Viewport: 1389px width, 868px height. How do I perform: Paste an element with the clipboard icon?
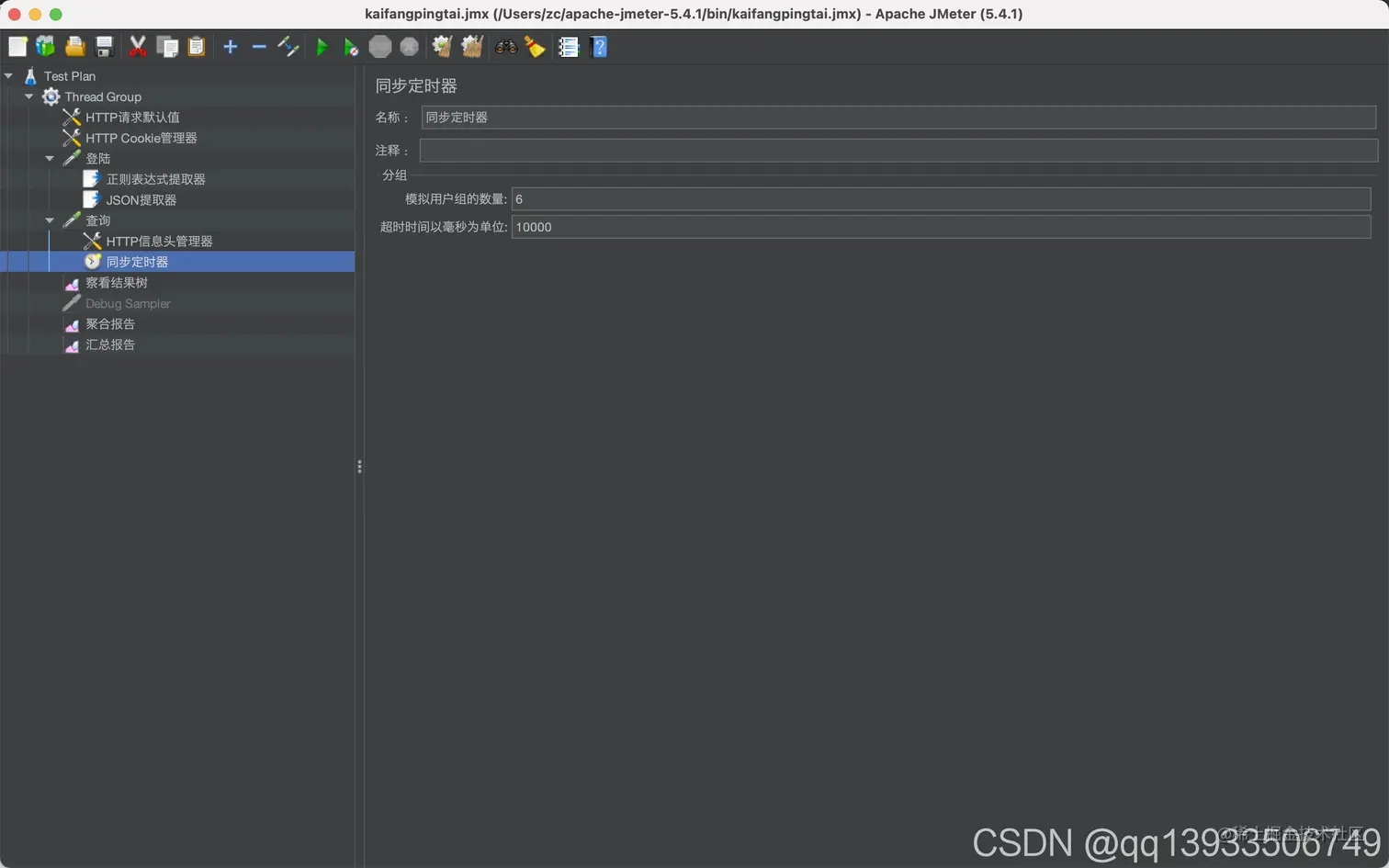click(x=196, y=47)
